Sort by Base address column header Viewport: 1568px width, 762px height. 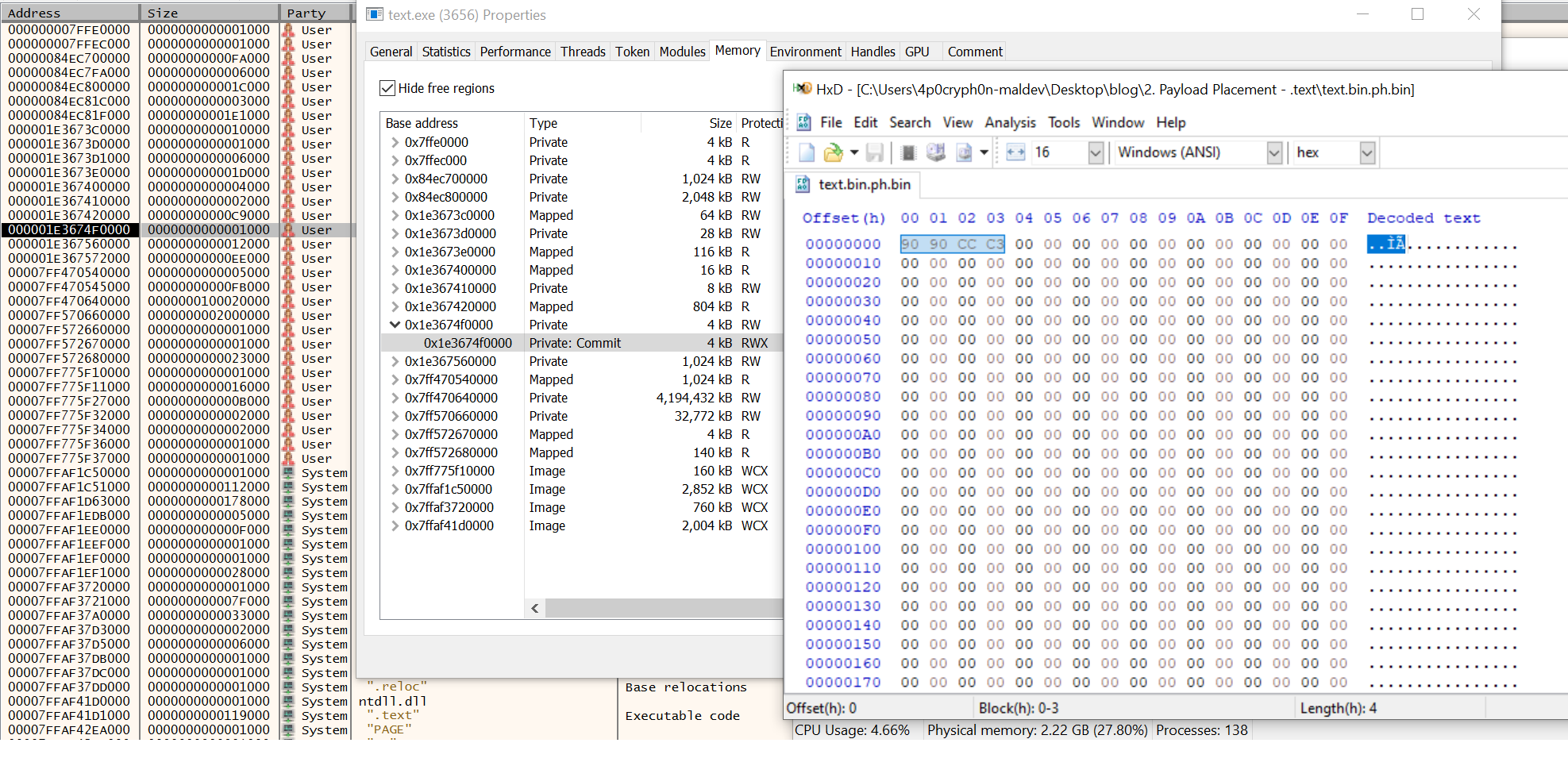click(x=452, y=123)
